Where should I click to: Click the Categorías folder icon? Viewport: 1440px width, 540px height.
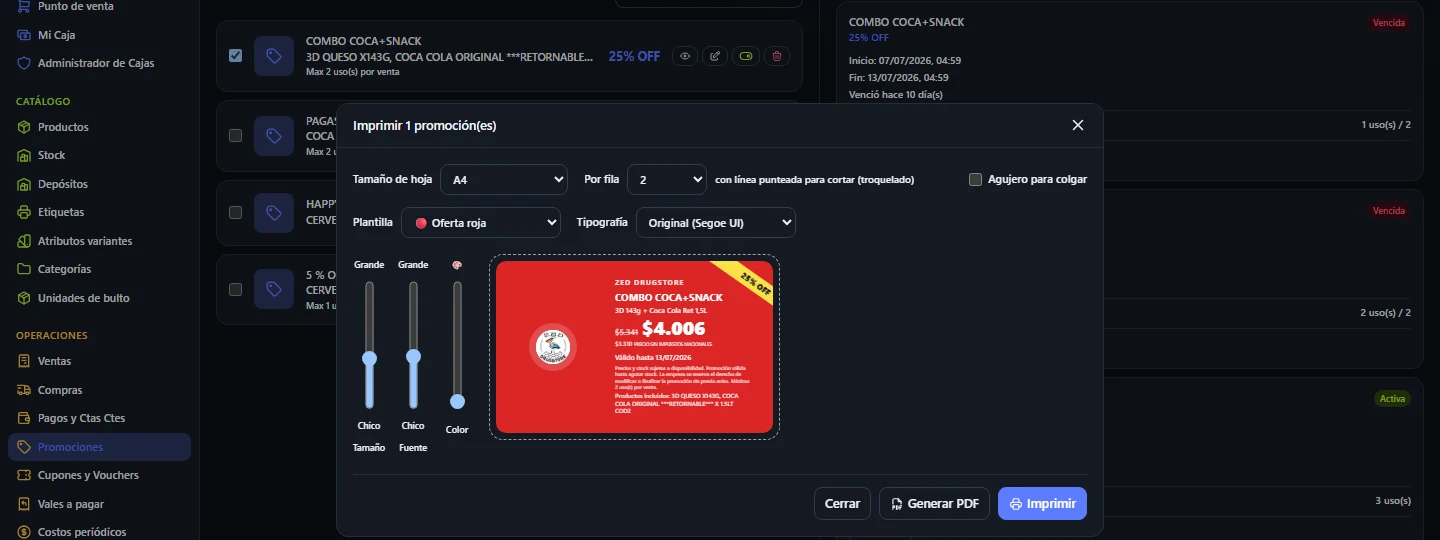point(24,269)
